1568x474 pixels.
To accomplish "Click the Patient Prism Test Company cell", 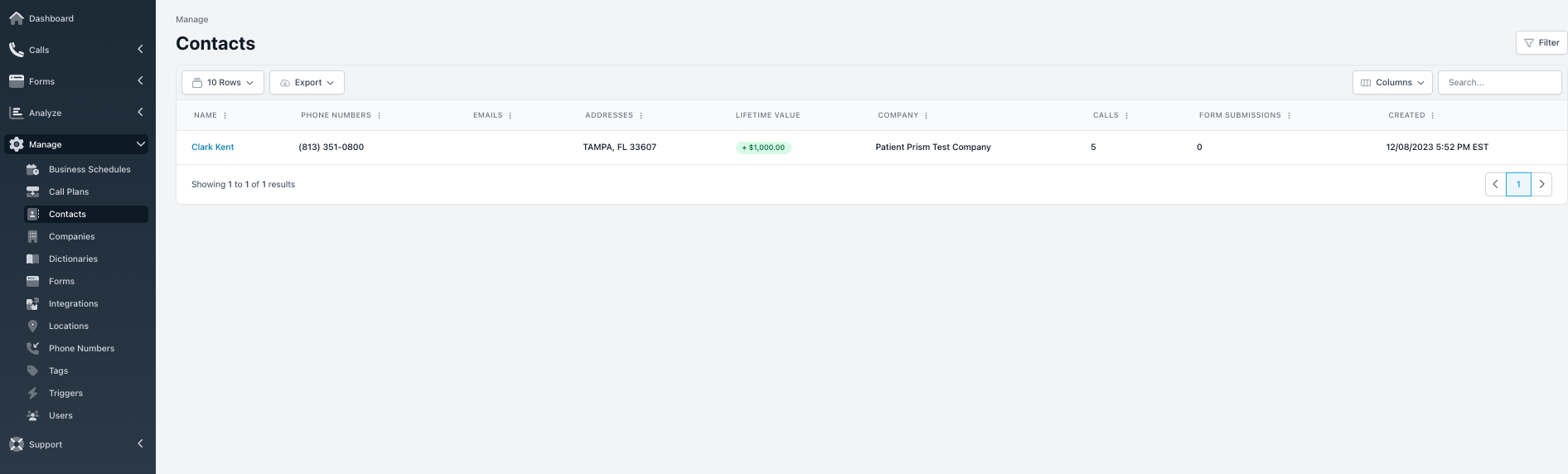I will [933, 148].
